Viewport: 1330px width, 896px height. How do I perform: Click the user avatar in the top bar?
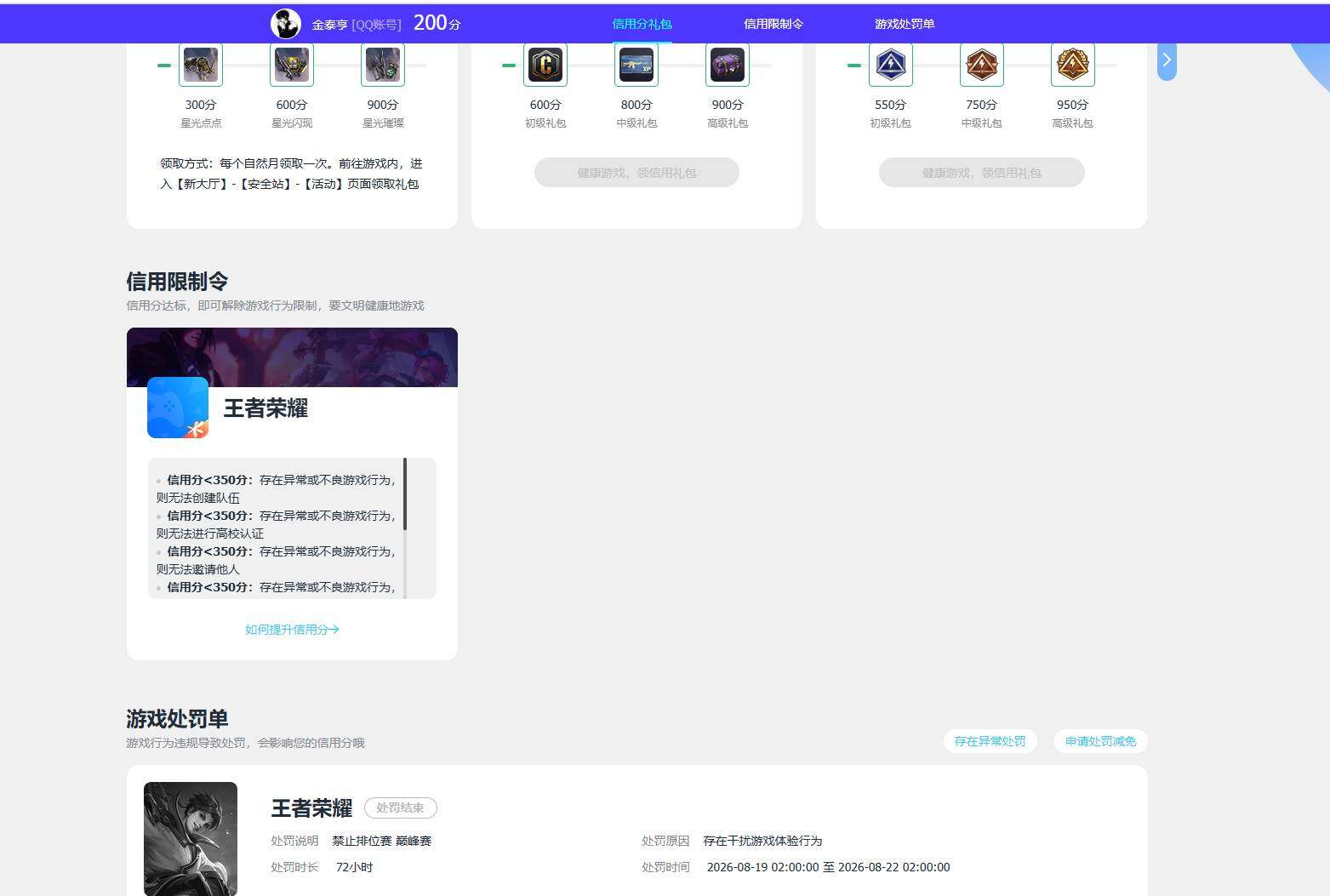(x=286, y=24)
